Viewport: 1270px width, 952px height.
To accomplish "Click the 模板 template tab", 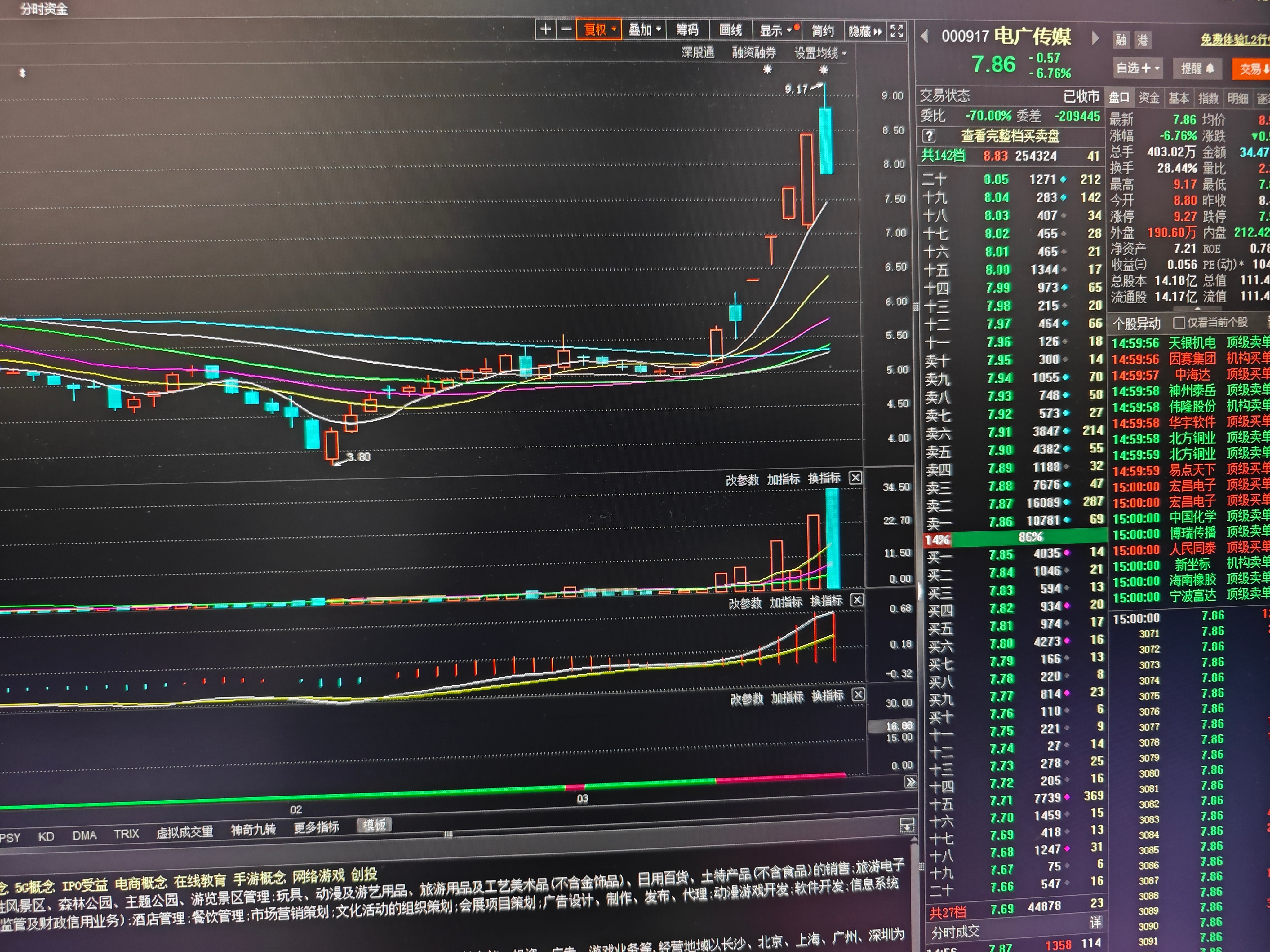I will click(x=374, y=825).
